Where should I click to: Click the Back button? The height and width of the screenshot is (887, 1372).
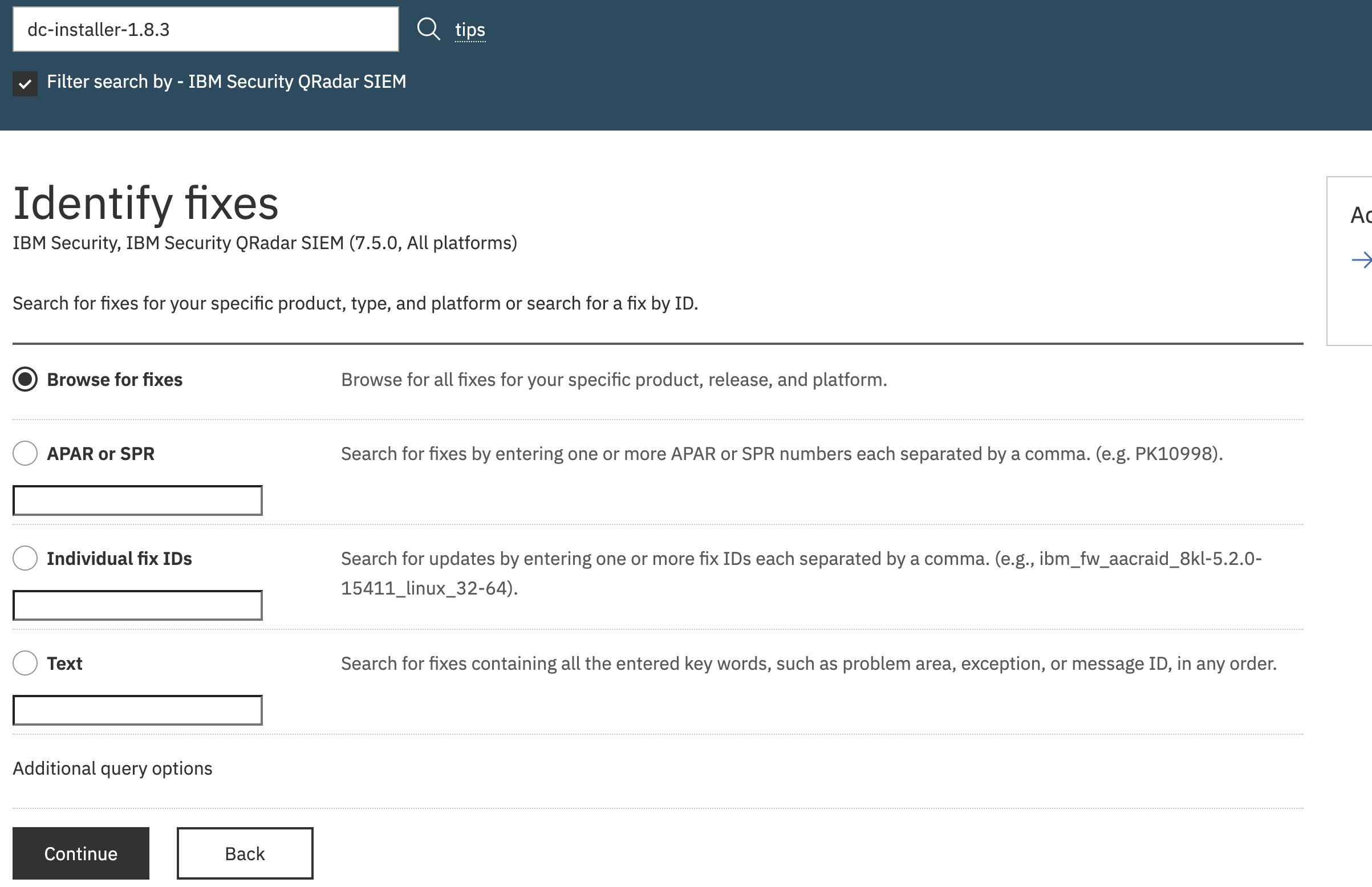pos(245,853)
